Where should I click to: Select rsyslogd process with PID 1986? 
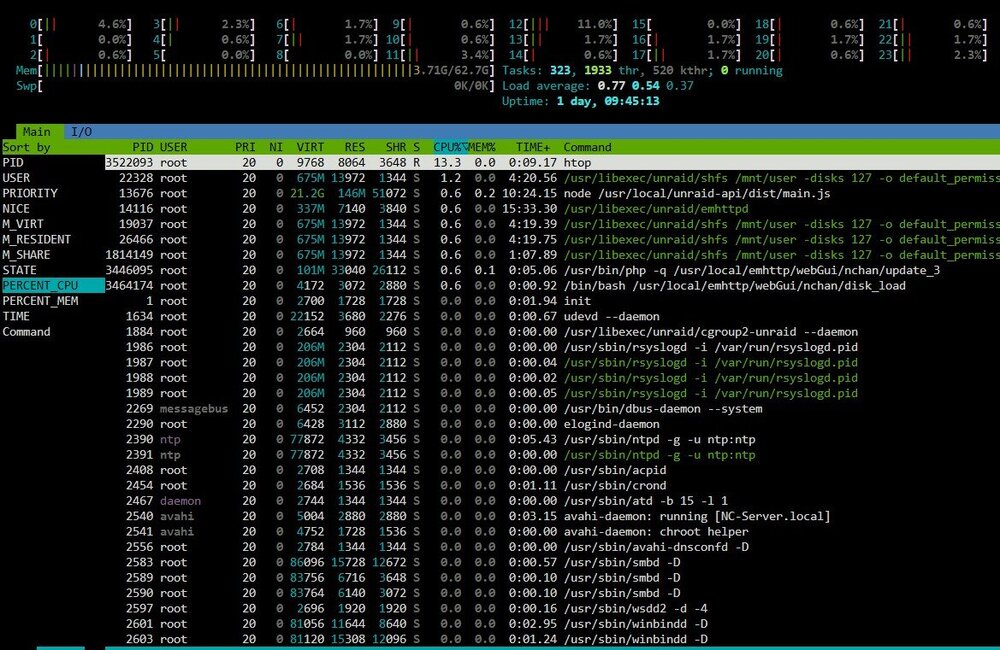552,347
